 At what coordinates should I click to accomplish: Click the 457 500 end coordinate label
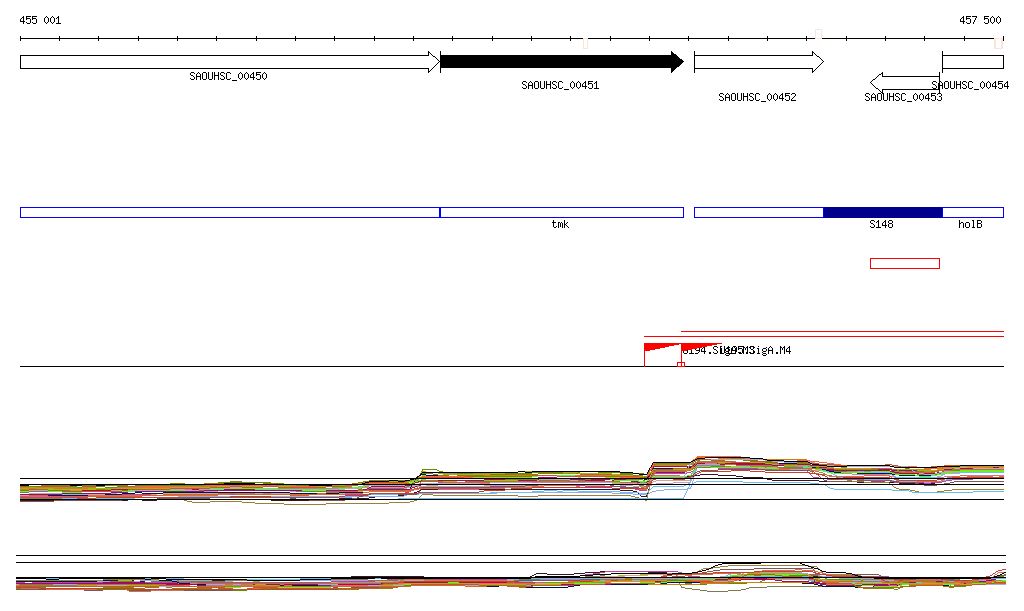(980, 20)
